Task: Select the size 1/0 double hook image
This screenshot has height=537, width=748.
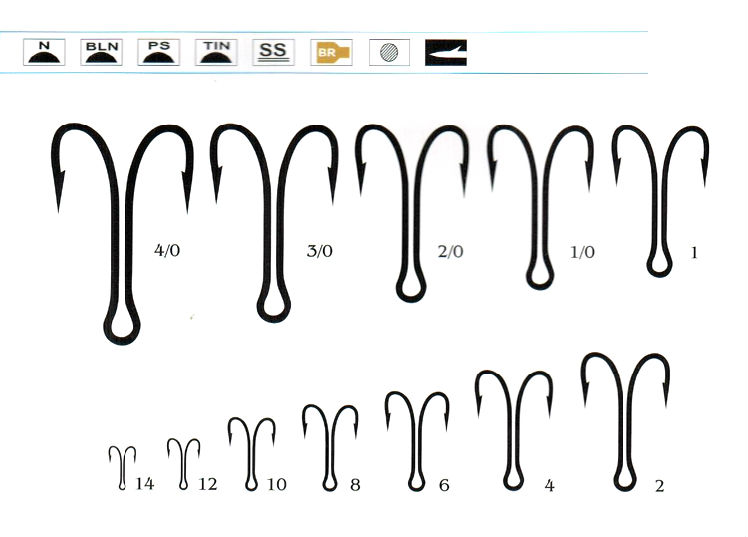Action: 540,207
